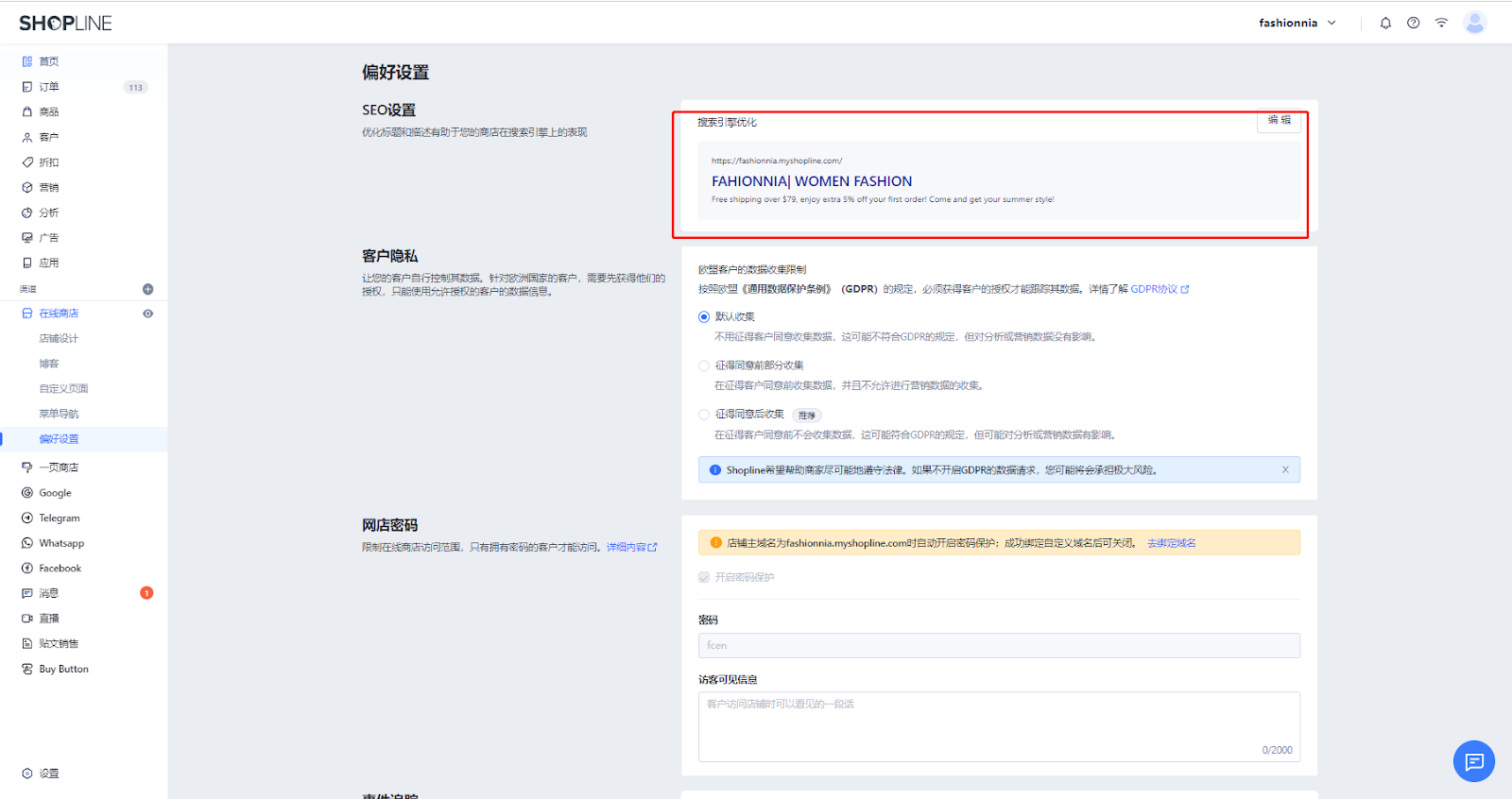Click the plus icon beside channels

[x=147, y=289]
